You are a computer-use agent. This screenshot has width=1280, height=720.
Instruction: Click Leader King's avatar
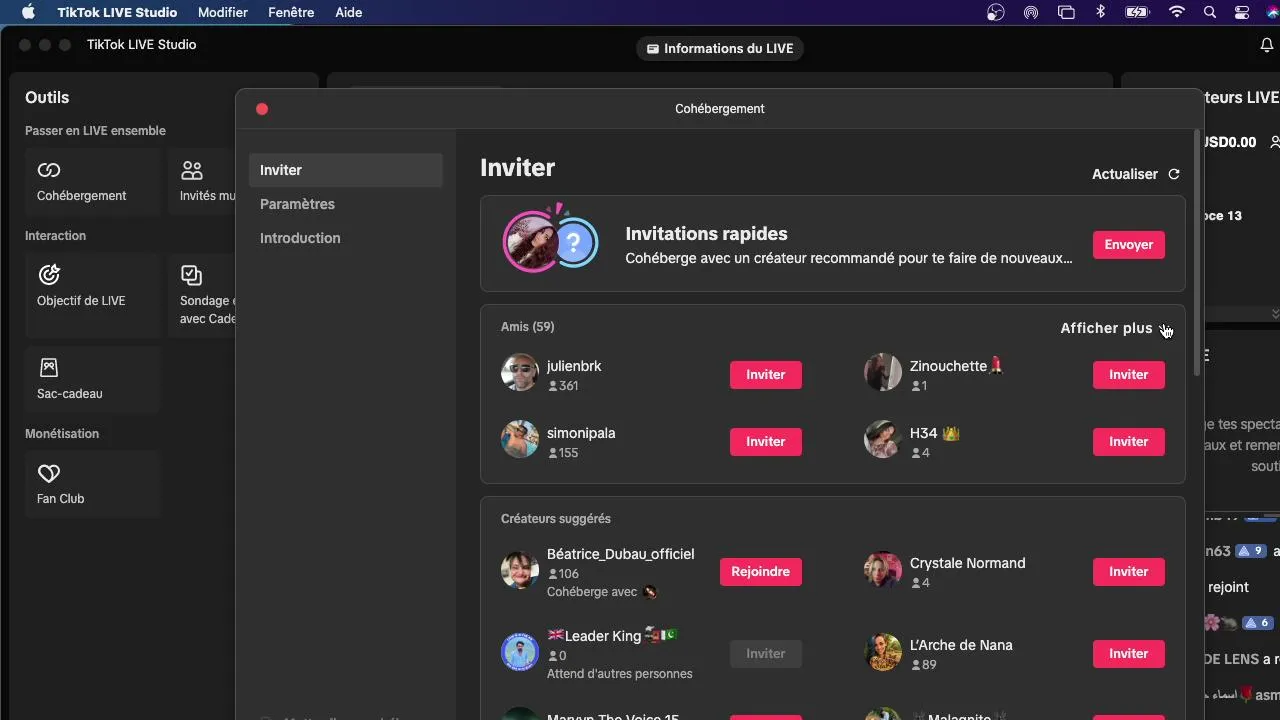click(520, 652)
